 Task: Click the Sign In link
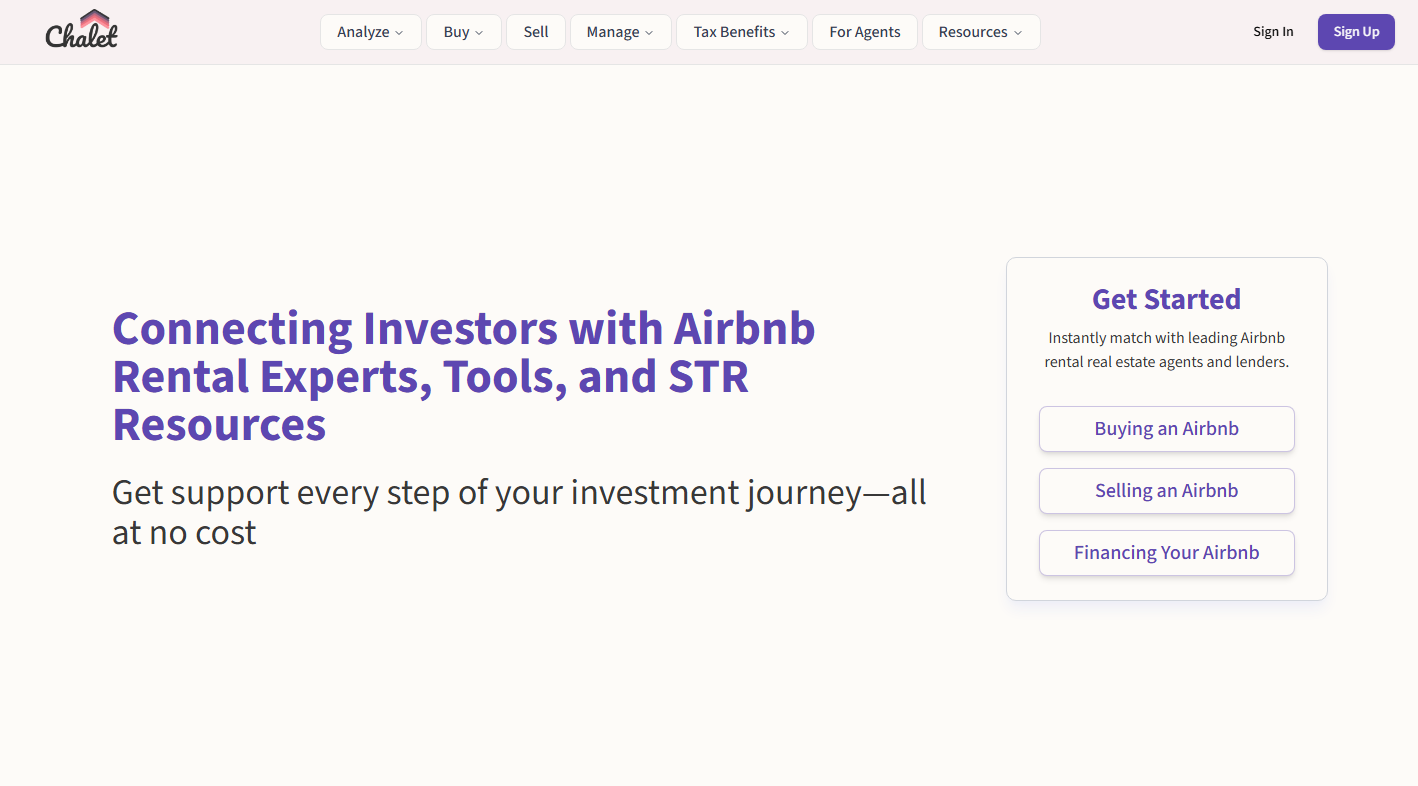(x=1273, y=32)
